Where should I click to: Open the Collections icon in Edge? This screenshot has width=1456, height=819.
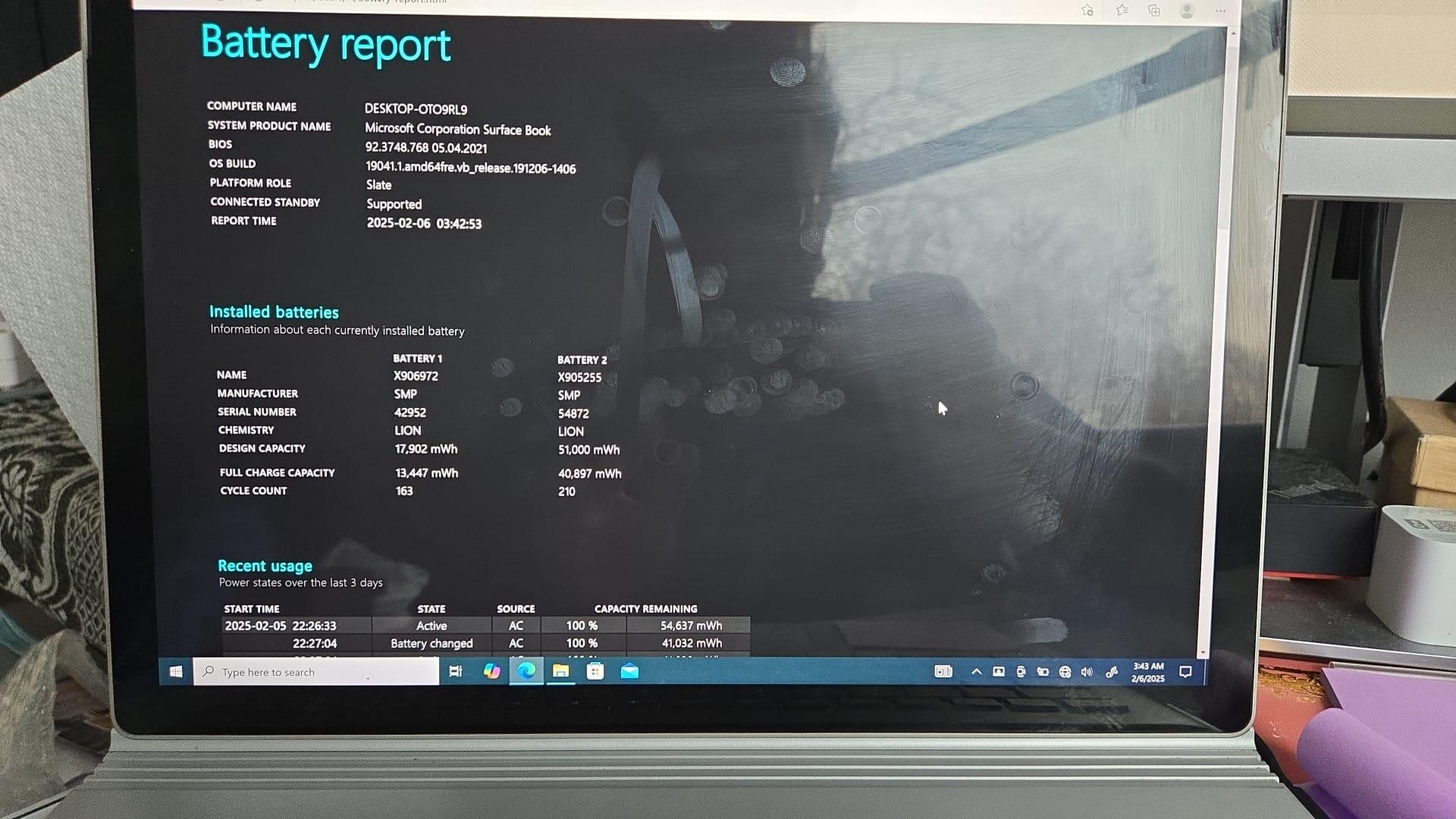(1153, 11)
